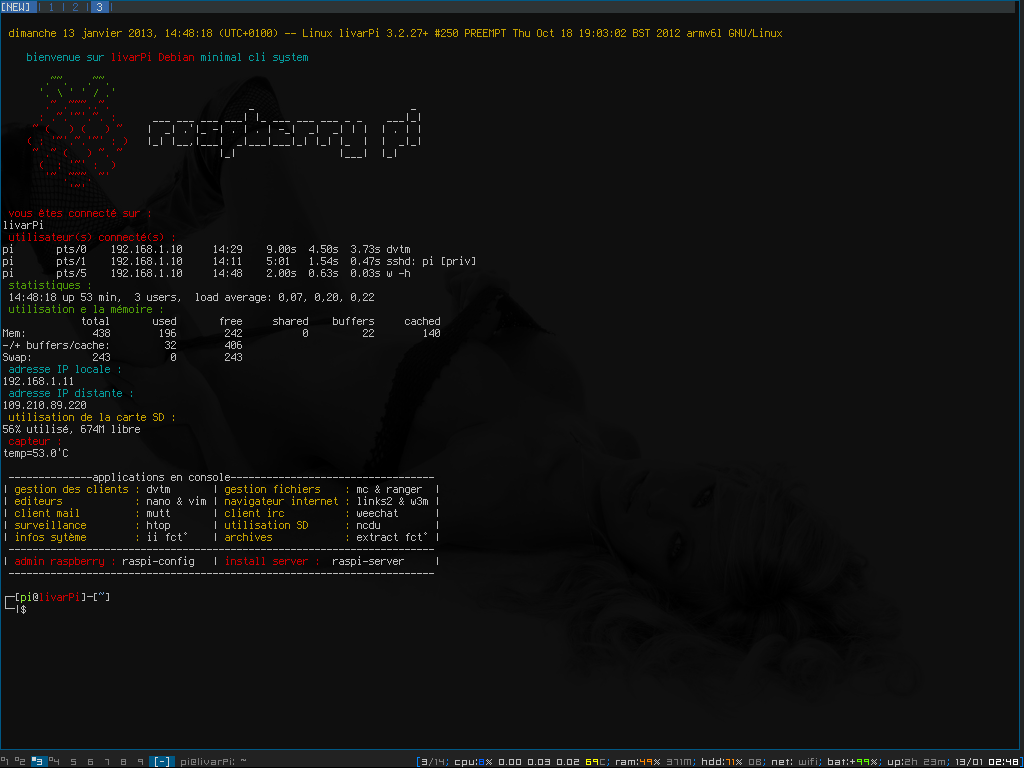Click window title pi@livarPi: ~ in bar
The image size is (1024, 768).
coord(213,761)
